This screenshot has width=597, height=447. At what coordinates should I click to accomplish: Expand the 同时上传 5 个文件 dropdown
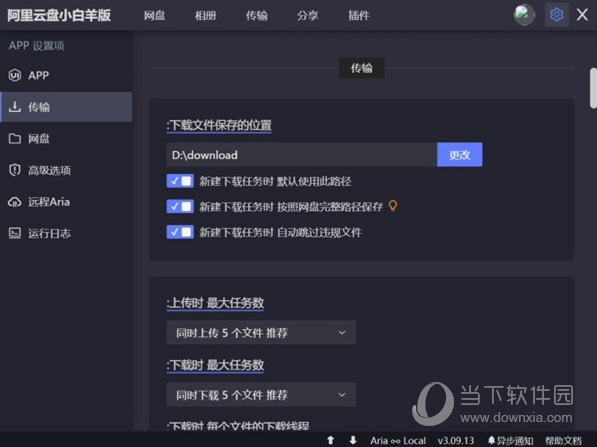click(261, 332)
